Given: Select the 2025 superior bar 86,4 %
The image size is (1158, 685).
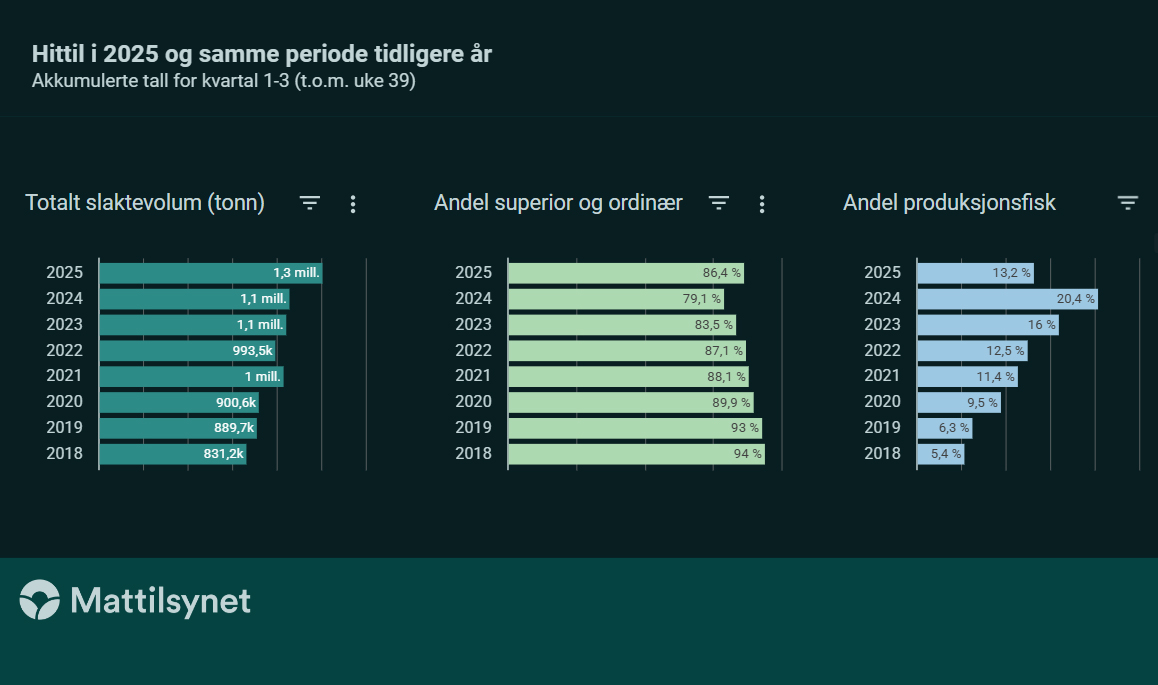Looking at the screenshot, I should 625,273.
